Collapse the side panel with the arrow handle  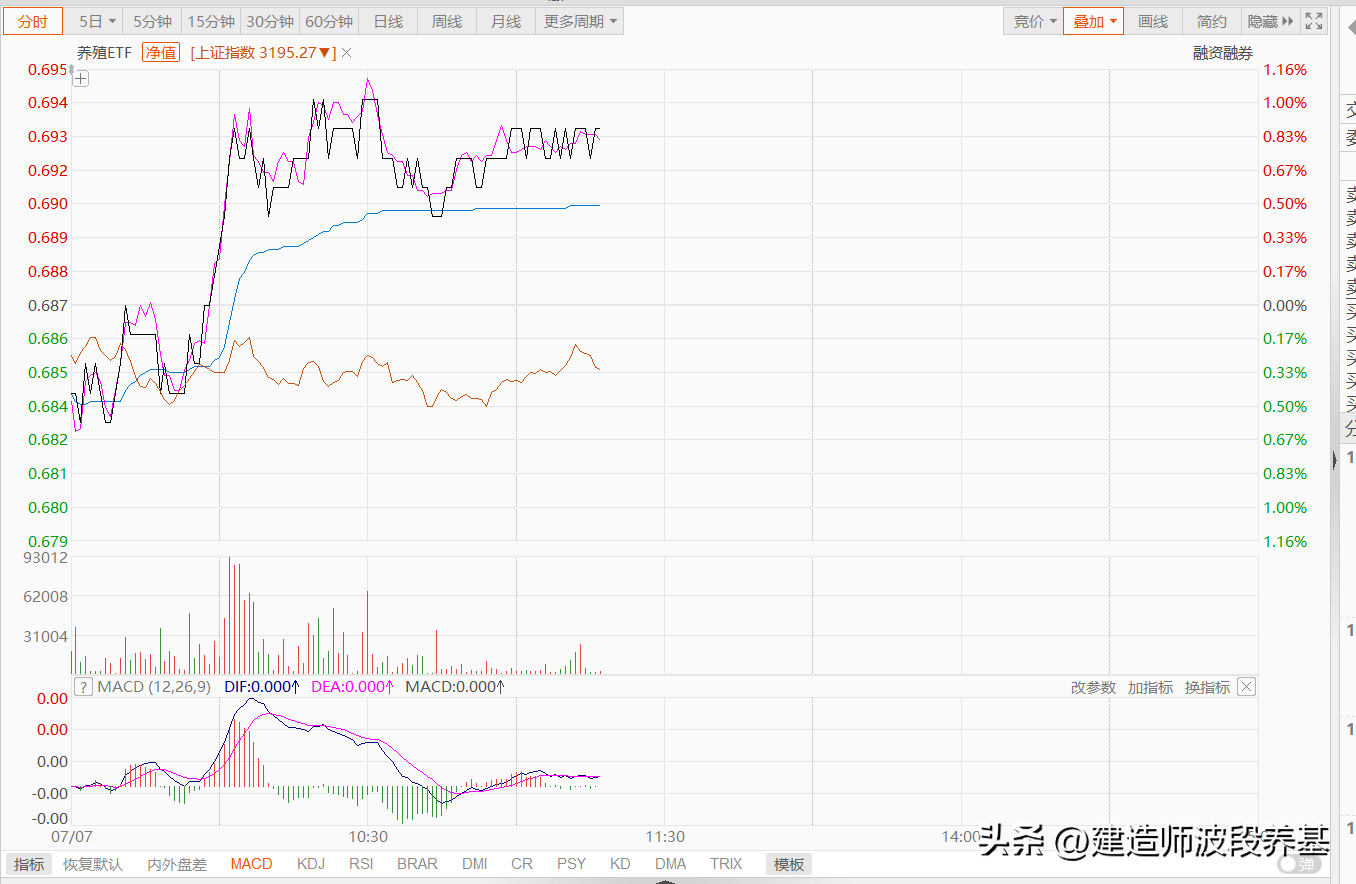1333,460
